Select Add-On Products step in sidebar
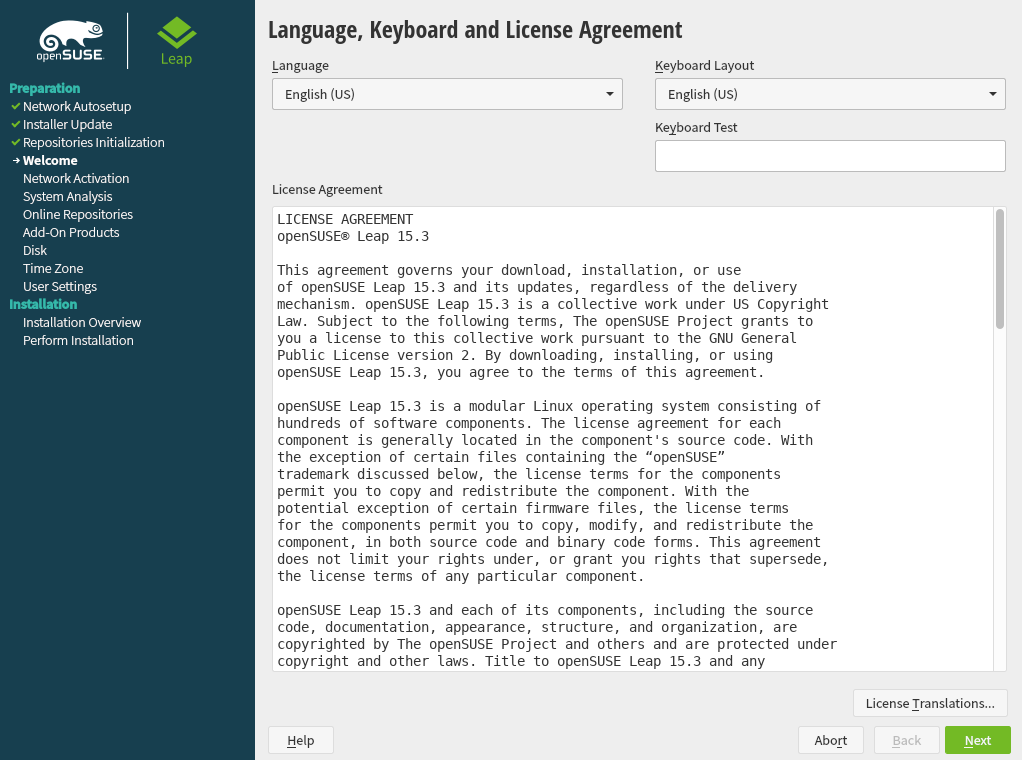1022x760 pixels. (x=71, y=232)
